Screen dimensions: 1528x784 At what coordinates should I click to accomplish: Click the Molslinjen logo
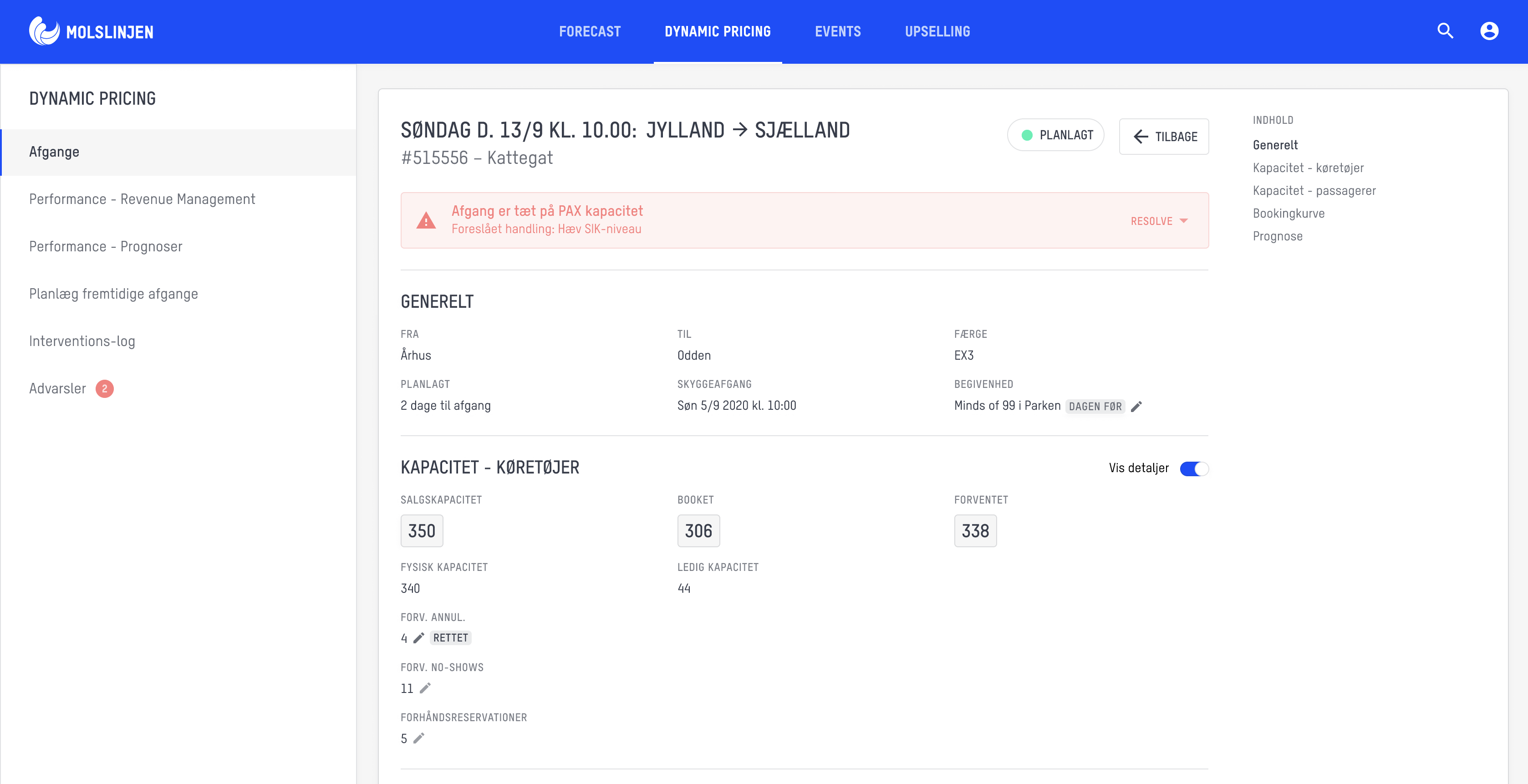tap(92, 31)
